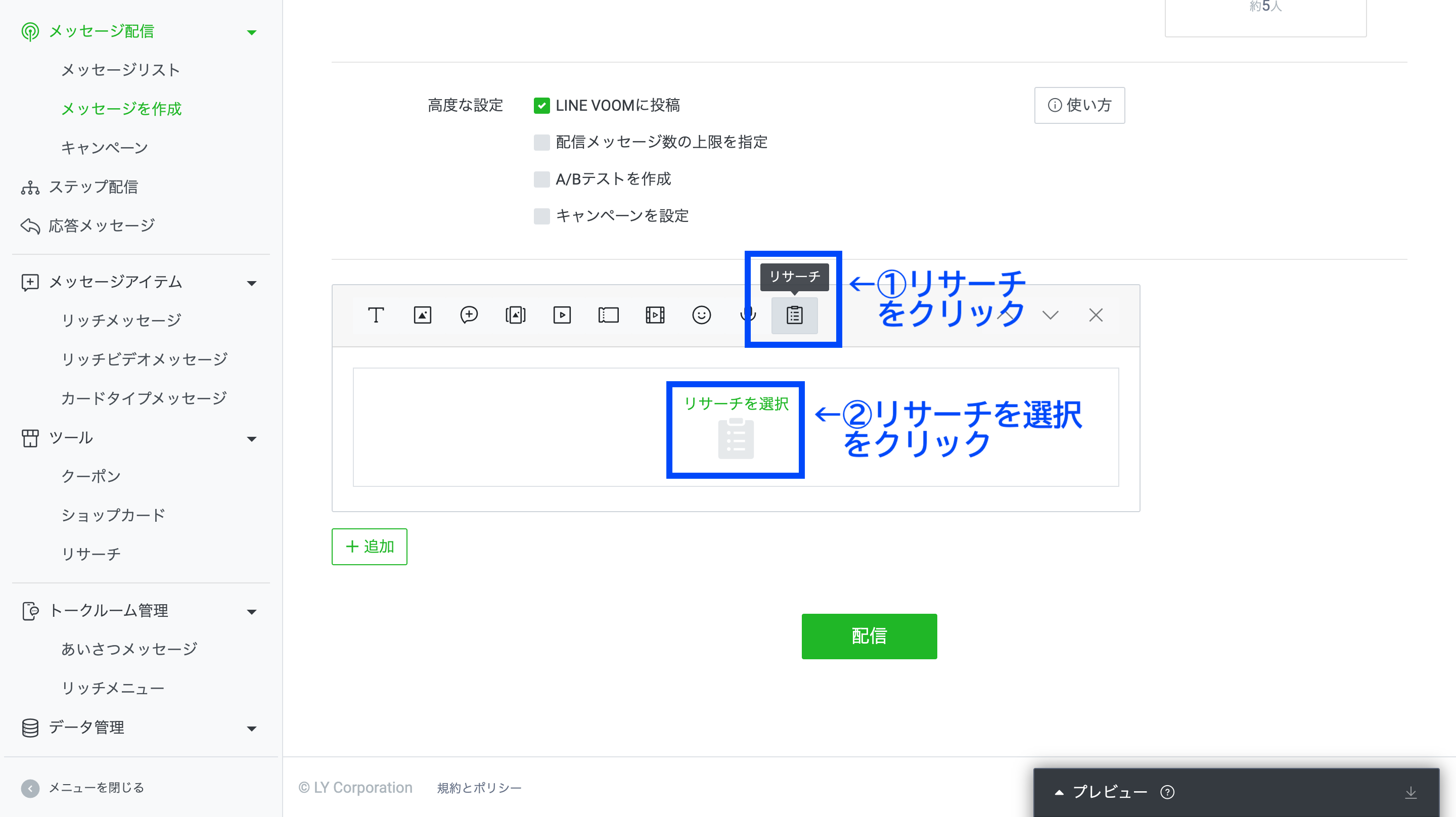Click the photo image icon in toolbar

(422, 315)
